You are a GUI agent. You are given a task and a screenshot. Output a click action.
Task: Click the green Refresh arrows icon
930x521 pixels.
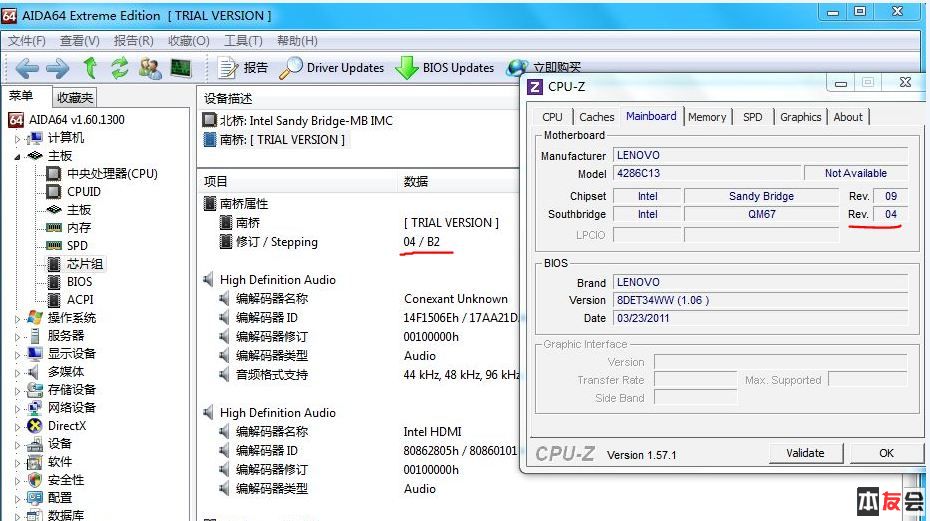tap(120, 68)
